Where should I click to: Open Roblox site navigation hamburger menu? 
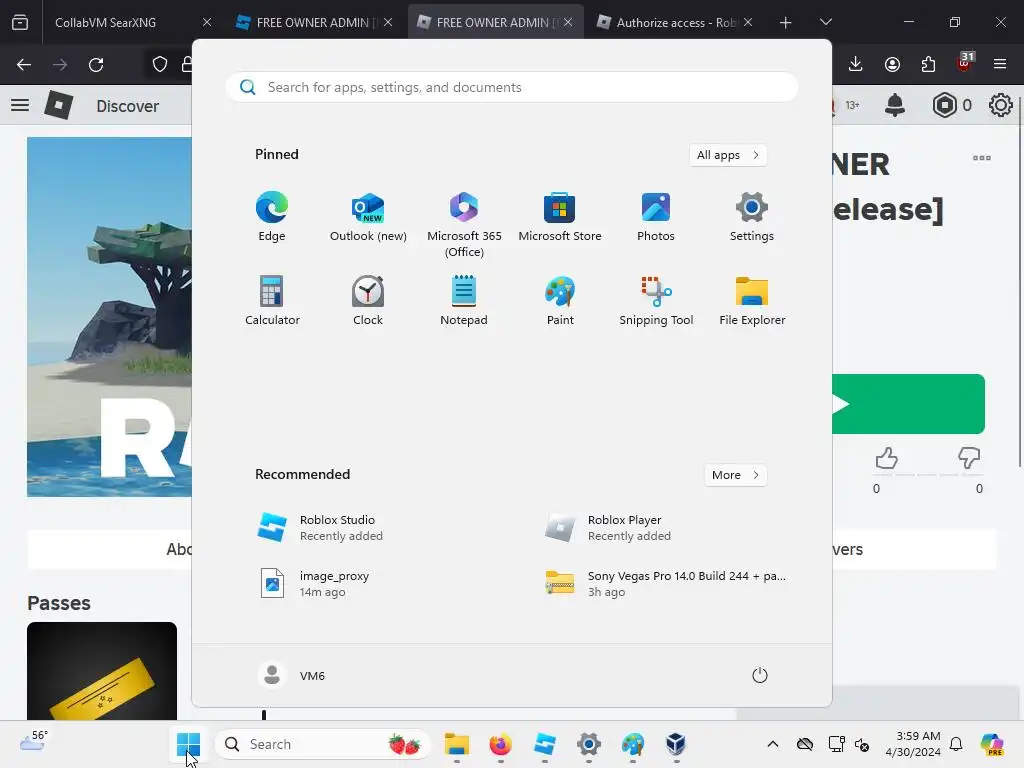click(x=20, y=105)
